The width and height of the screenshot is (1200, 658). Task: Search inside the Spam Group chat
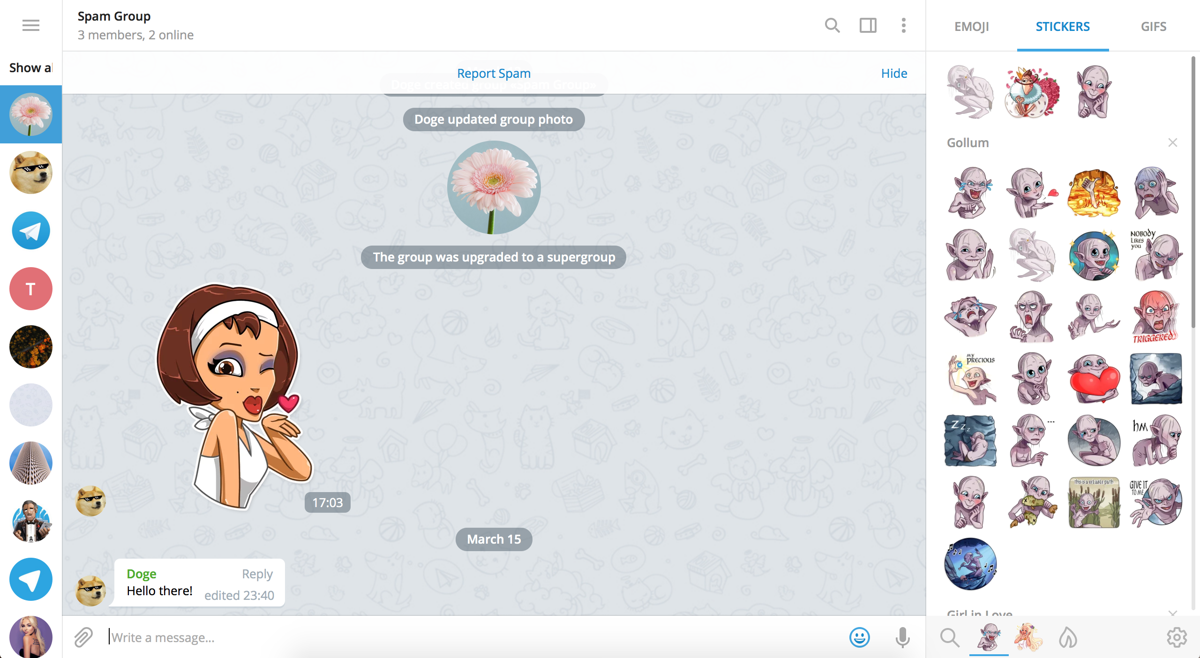click(x=832, y=25)
